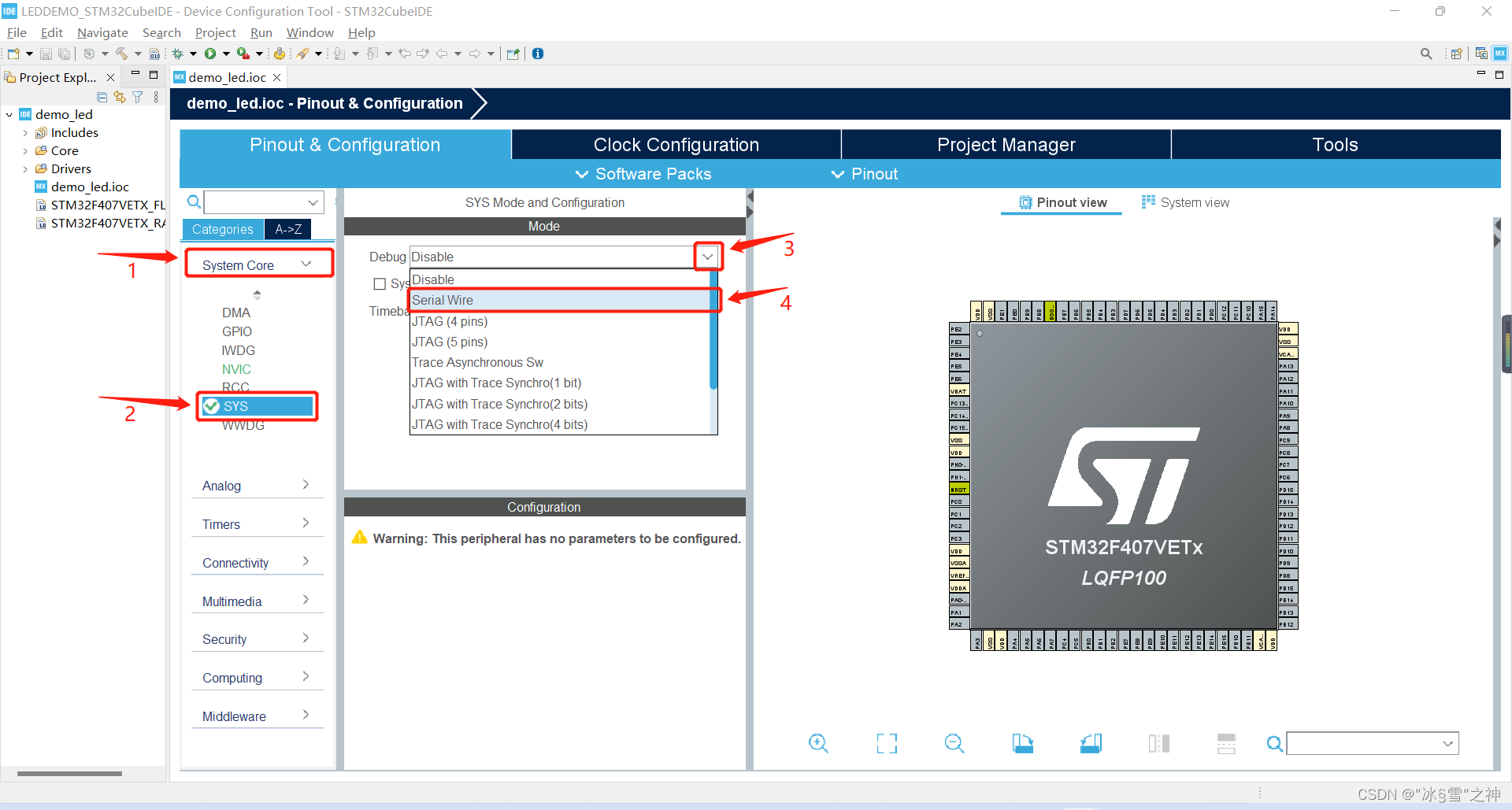Click the horizontal split view icon
Viewport: 1512px width, 810px height.
[x=1226, y=743]
